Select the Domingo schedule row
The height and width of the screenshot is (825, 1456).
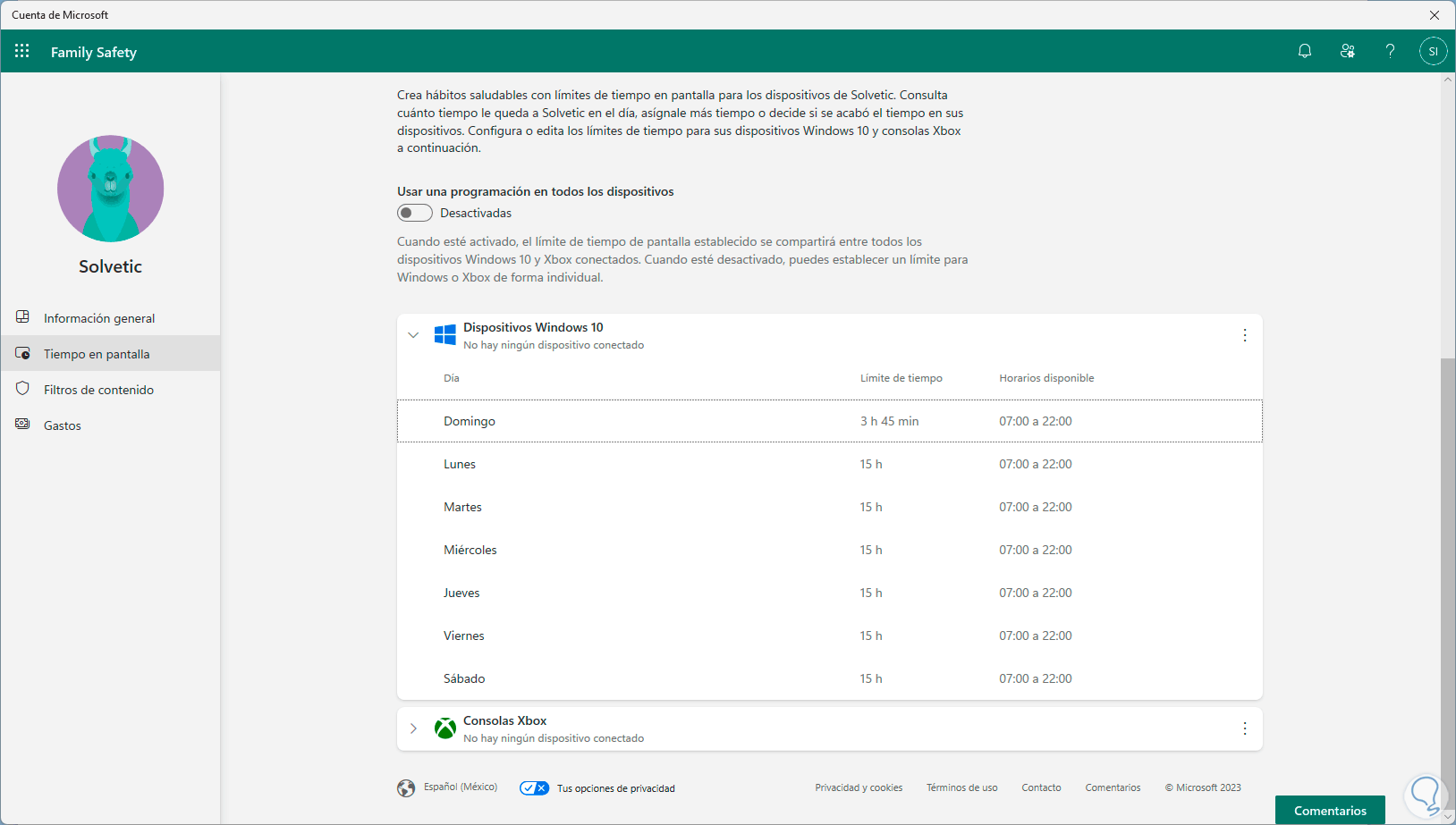(x=830, y=421)
